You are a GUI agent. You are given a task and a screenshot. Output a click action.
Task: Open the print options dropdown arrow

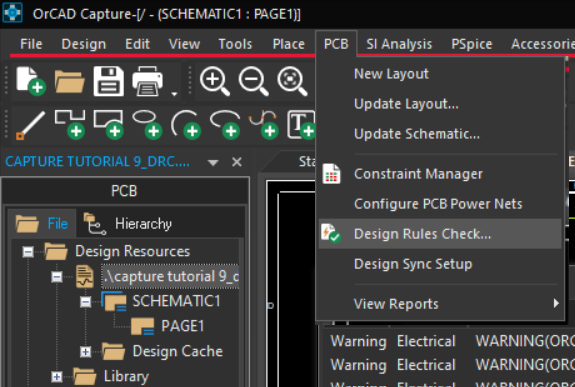(x=174, y=94)
